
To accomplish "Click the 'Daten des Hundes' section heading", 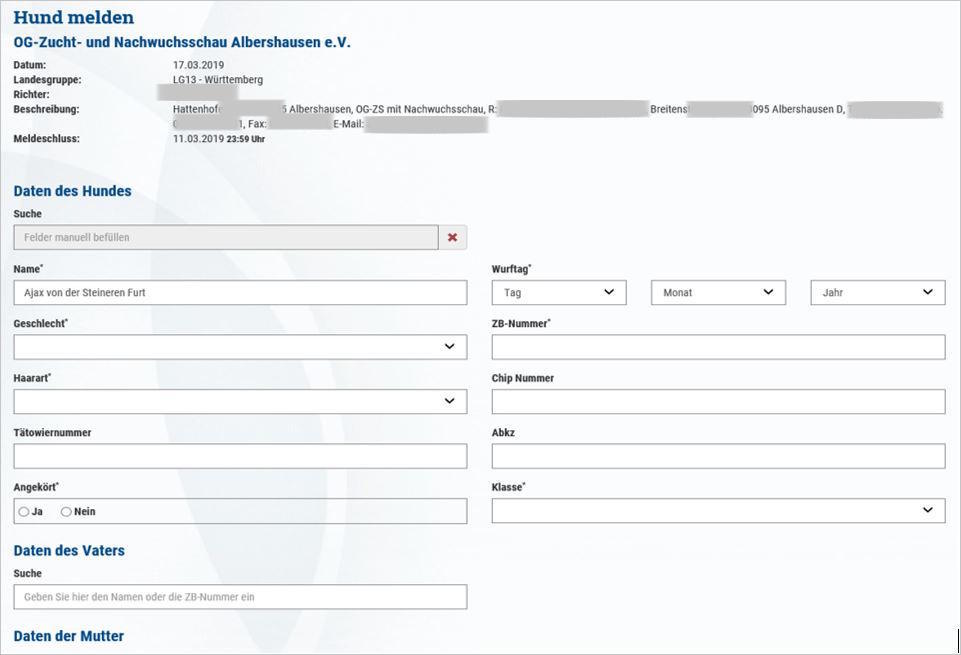I will pos(72,191).
